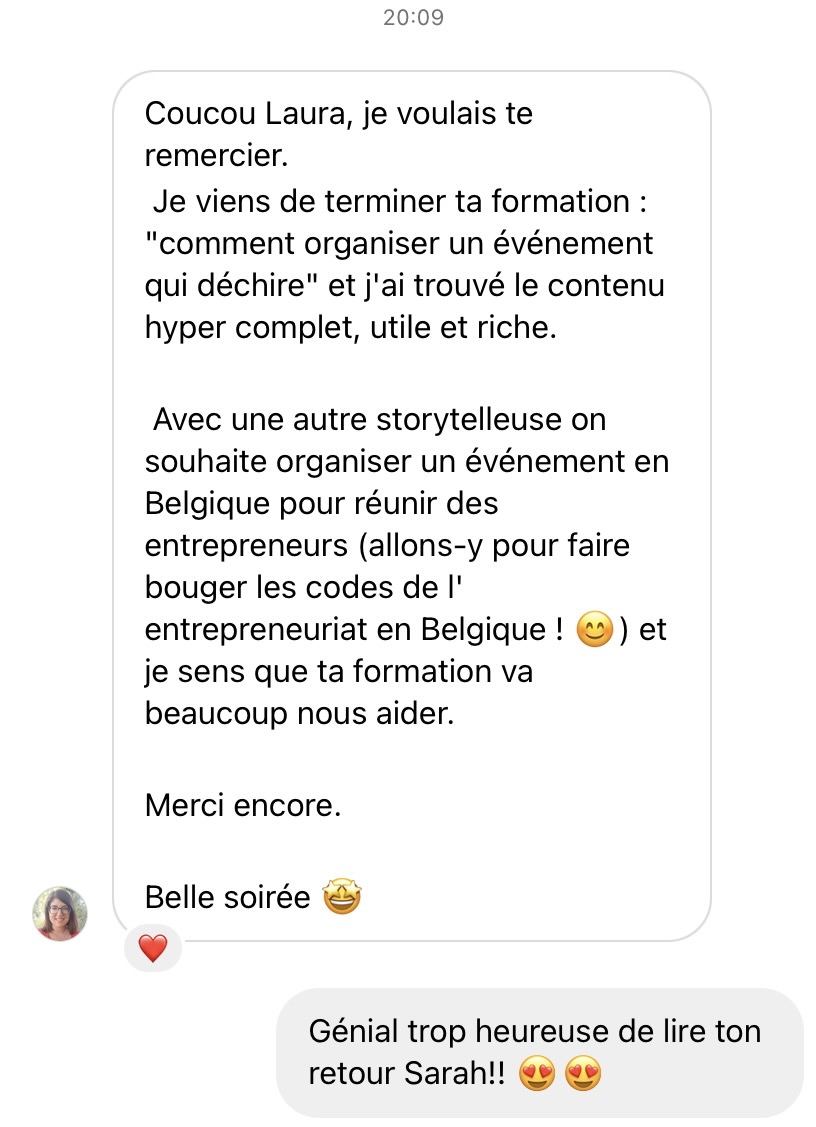Click the "Merci encore." line
Viewport: 816px width, 1127px height.
click(x=243, y=805)
